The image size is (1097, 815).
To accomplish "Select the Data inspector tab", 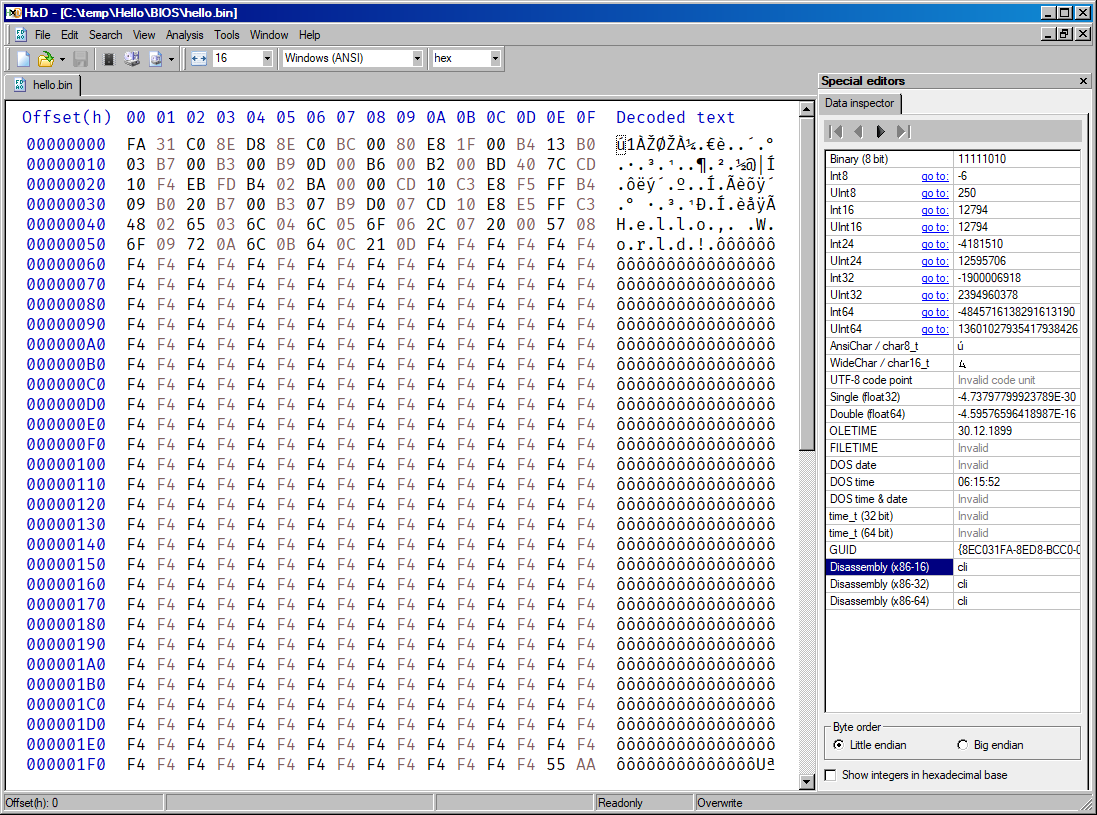I will [860, 103].
